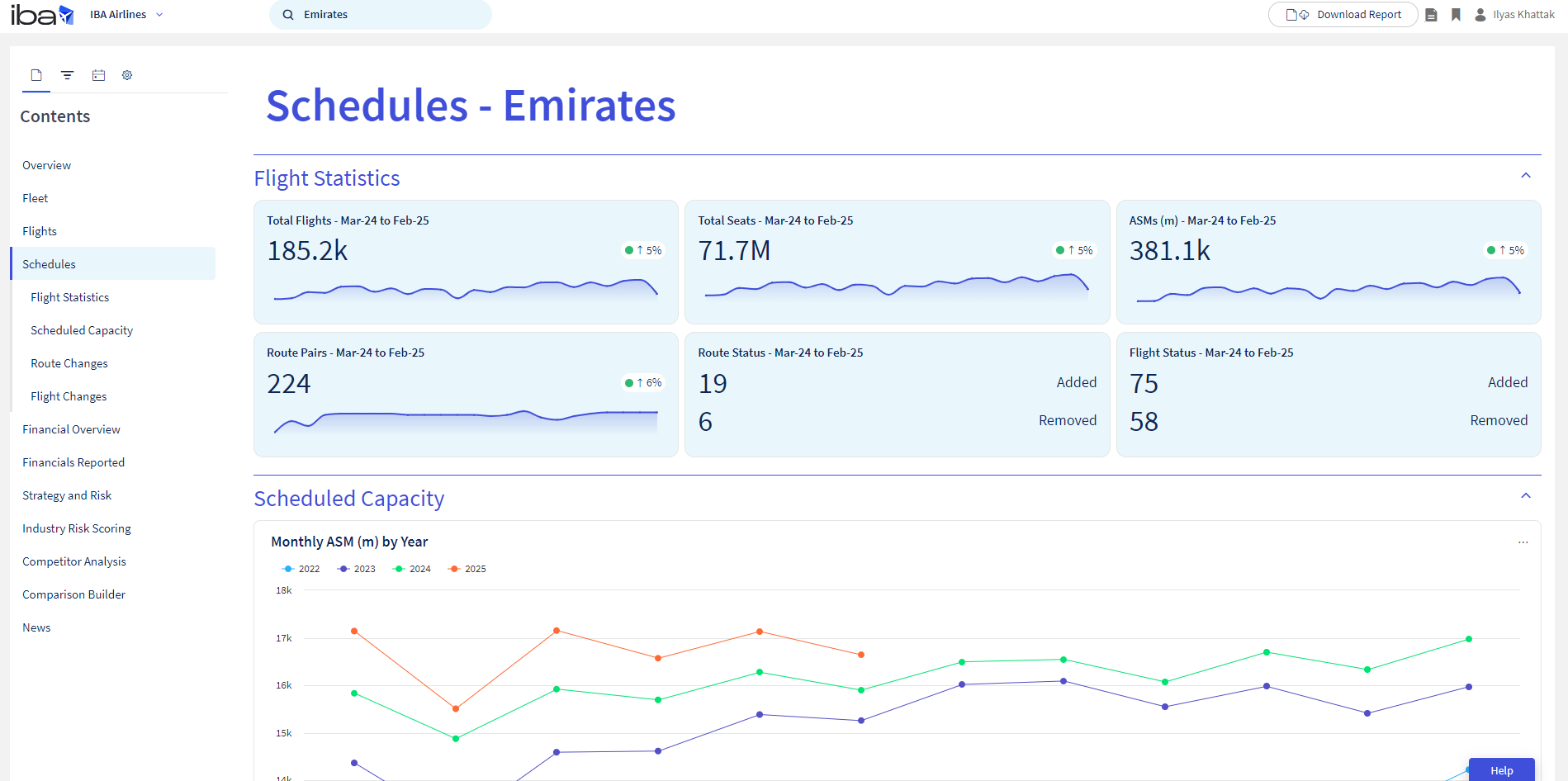Open Competitor Analysis in sidebar
The width and height of the screenshot is (1568, 781).
point(74,561)
